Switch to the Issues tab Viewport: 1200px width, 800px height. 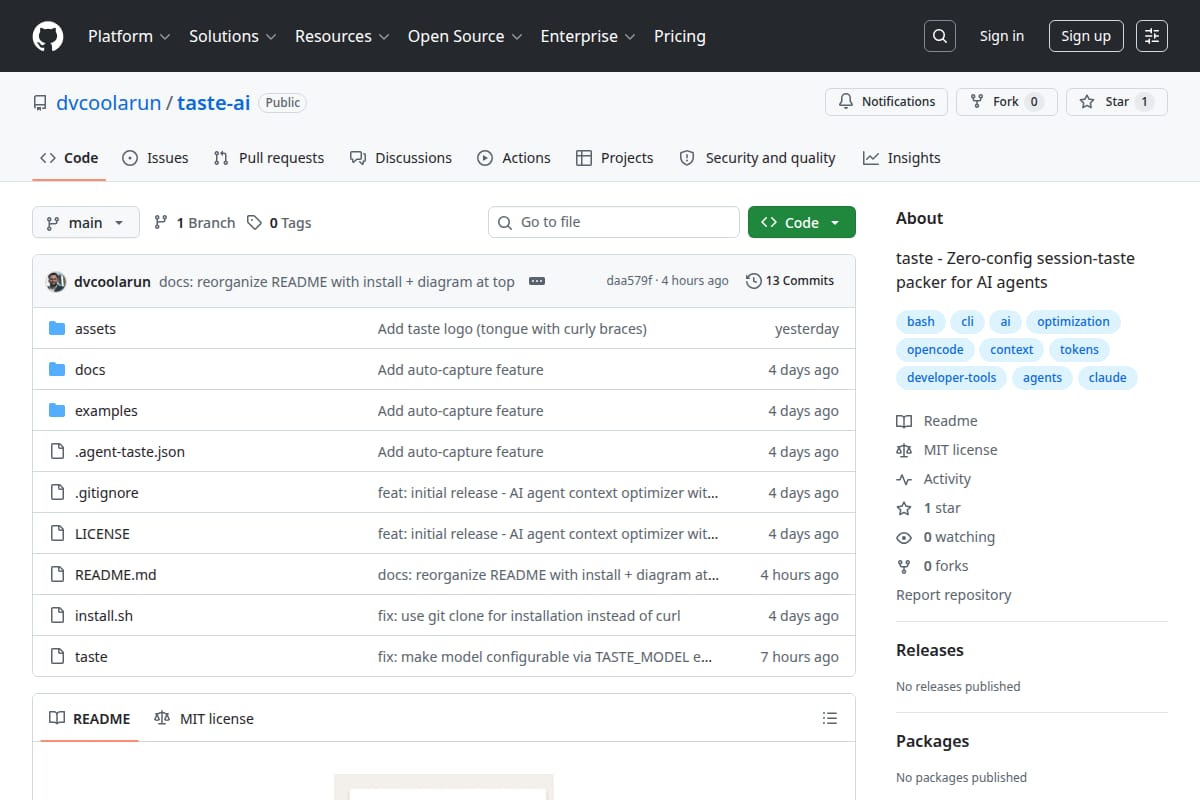(x=155, y=158)
